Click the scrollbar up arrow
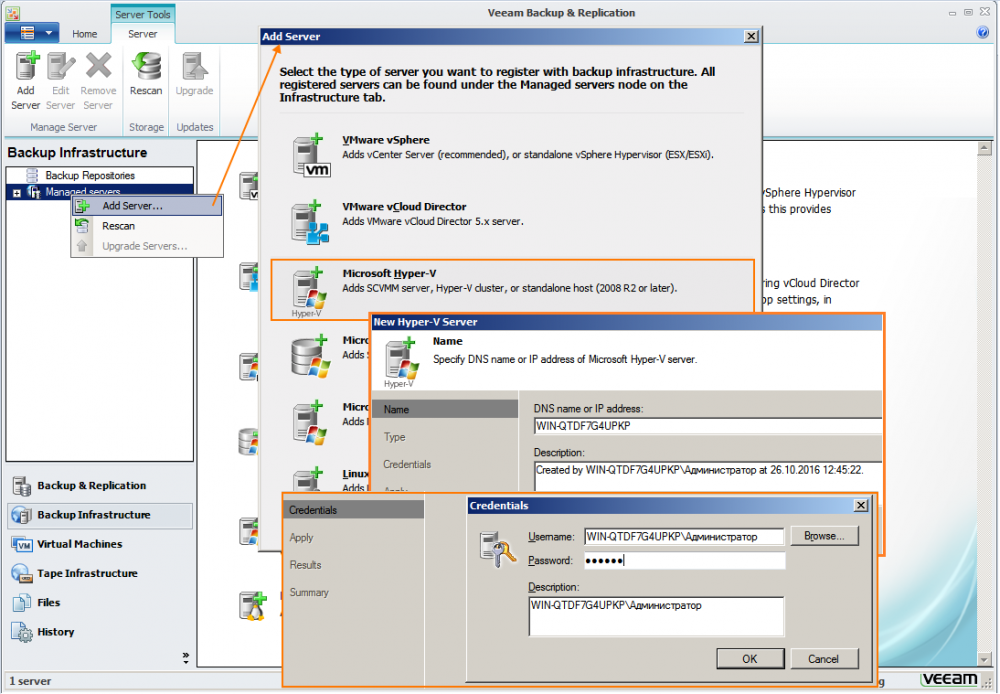The width and height of the screenshot is (1000, 694). (x=984, y=149)
